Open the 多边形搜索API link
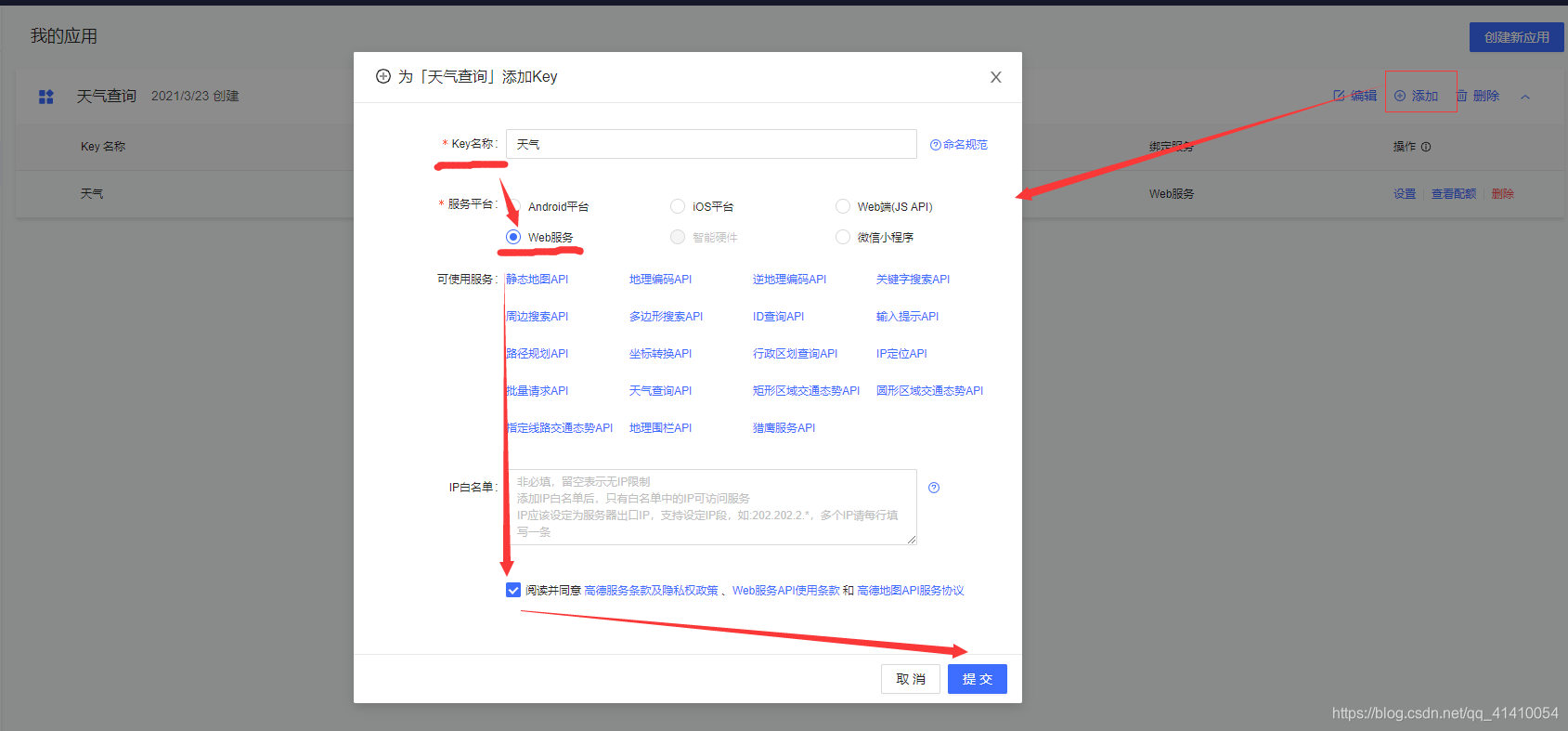This screenshot has height=731, width=1568. click(x=666, y=317)
